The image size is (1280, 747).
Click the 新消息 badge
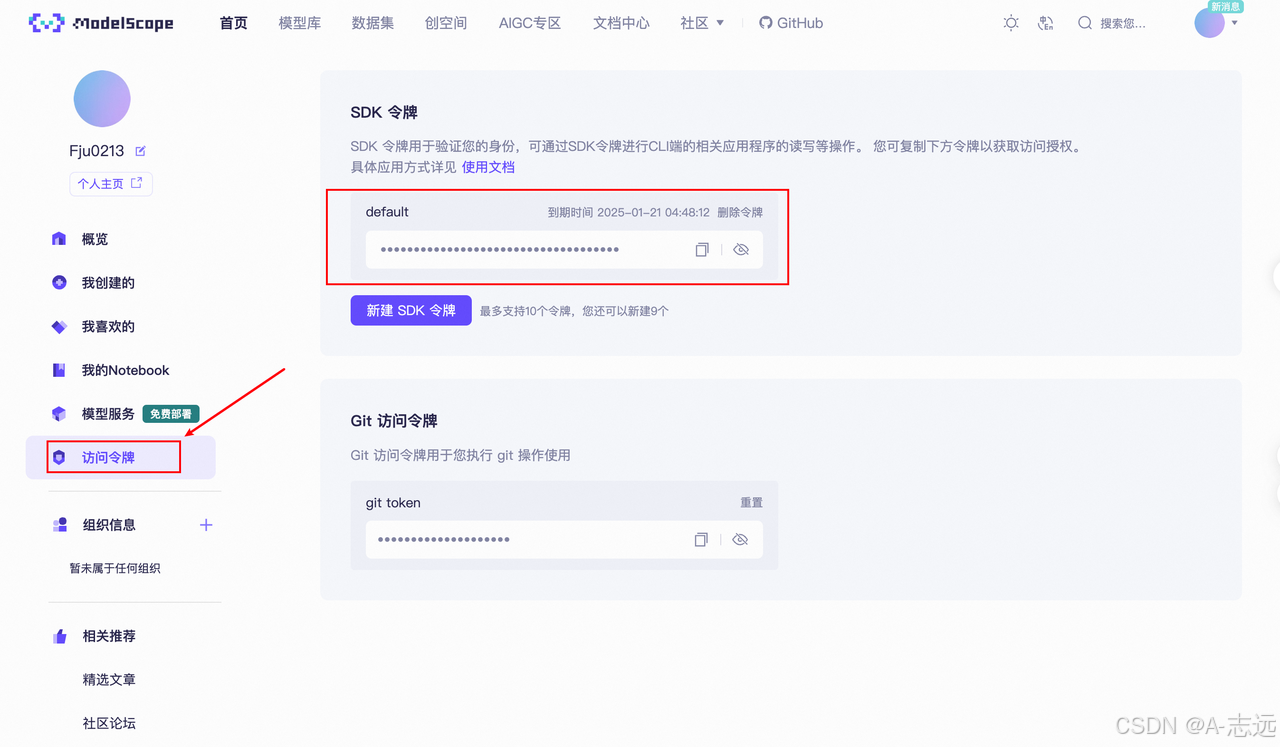(1225, 7)
